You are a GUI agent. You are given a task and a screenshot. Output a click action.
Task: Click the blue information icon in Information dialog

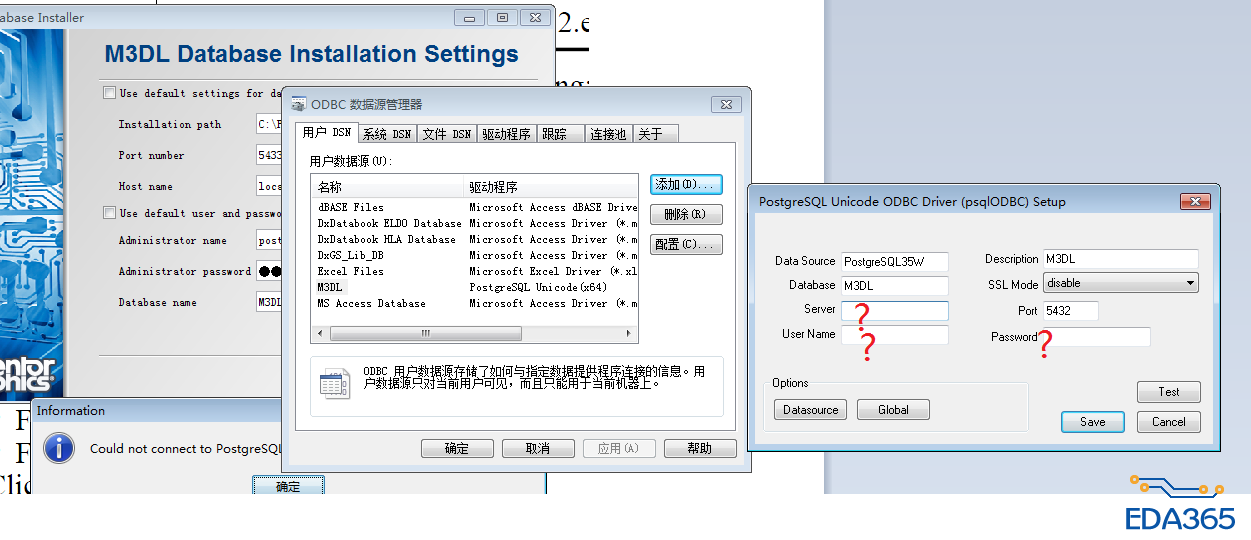[x=59, y=447]
